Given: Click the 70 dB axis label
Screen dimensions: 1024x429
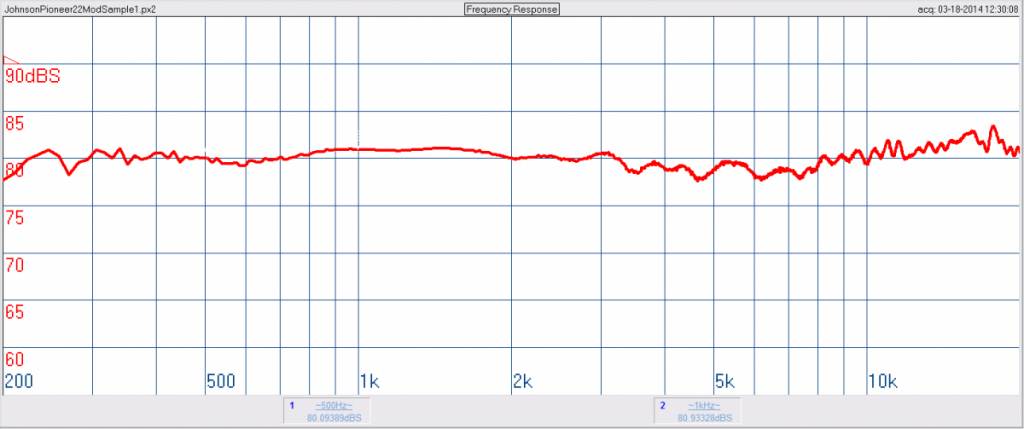Looking at the screenshot, I should point(14,265).
